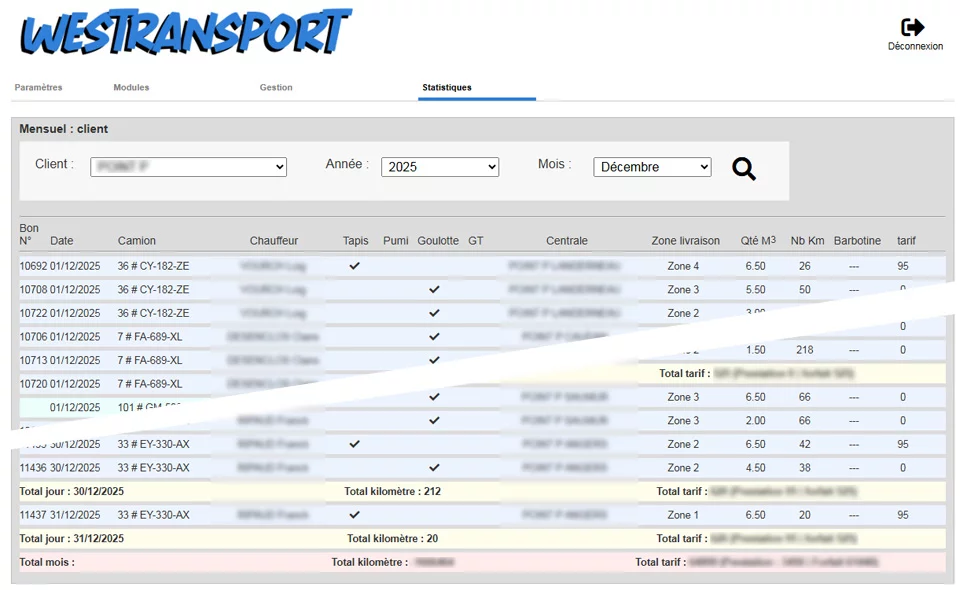The width and height of the screenshot is (960, 590).
Task: Click Goulotte checkmark for bon 10713
Action: (x=434, y=360)
